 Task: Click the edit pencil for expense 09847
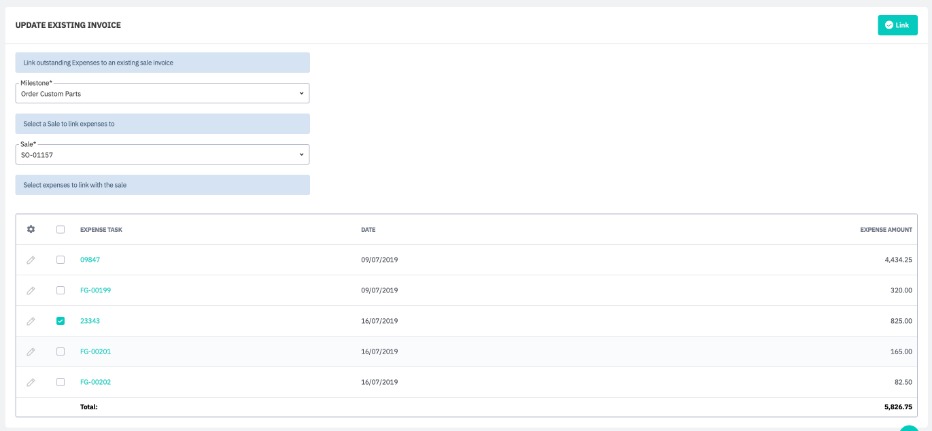click(31, 260)
